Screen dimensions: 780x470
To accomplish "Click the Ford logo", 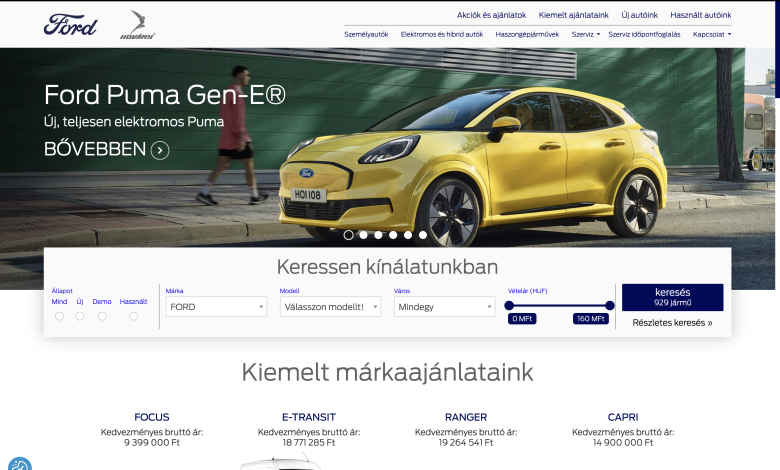I will pos(70,24).
